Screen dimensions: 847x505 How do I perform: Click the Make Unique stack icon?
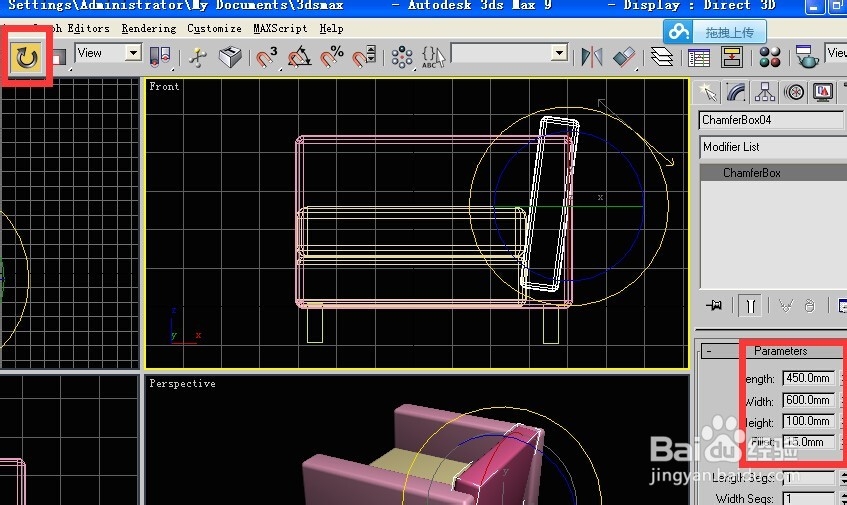coord(785,306)
